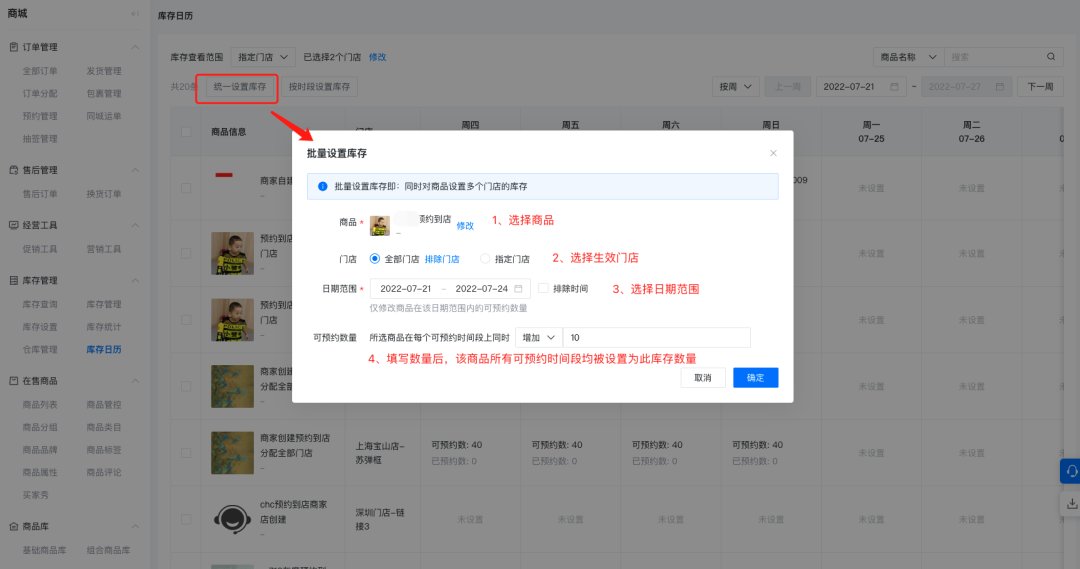Collapse the 在售商品 menu group
The width and height of the screenshot is (1080, 569).
[x=135, y=381]
